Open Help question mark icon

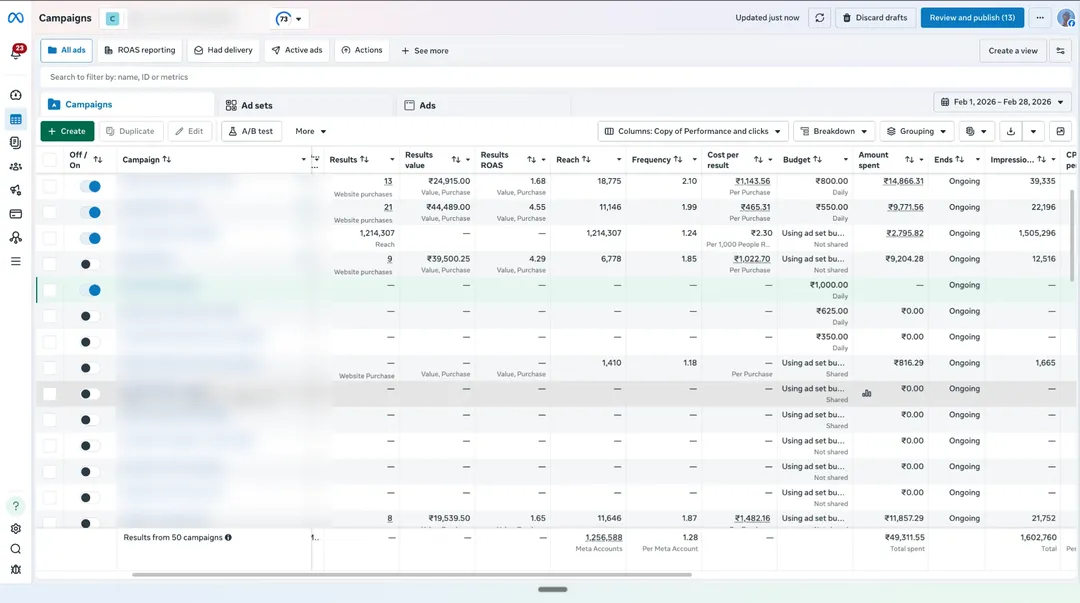(x=16, y=506)
